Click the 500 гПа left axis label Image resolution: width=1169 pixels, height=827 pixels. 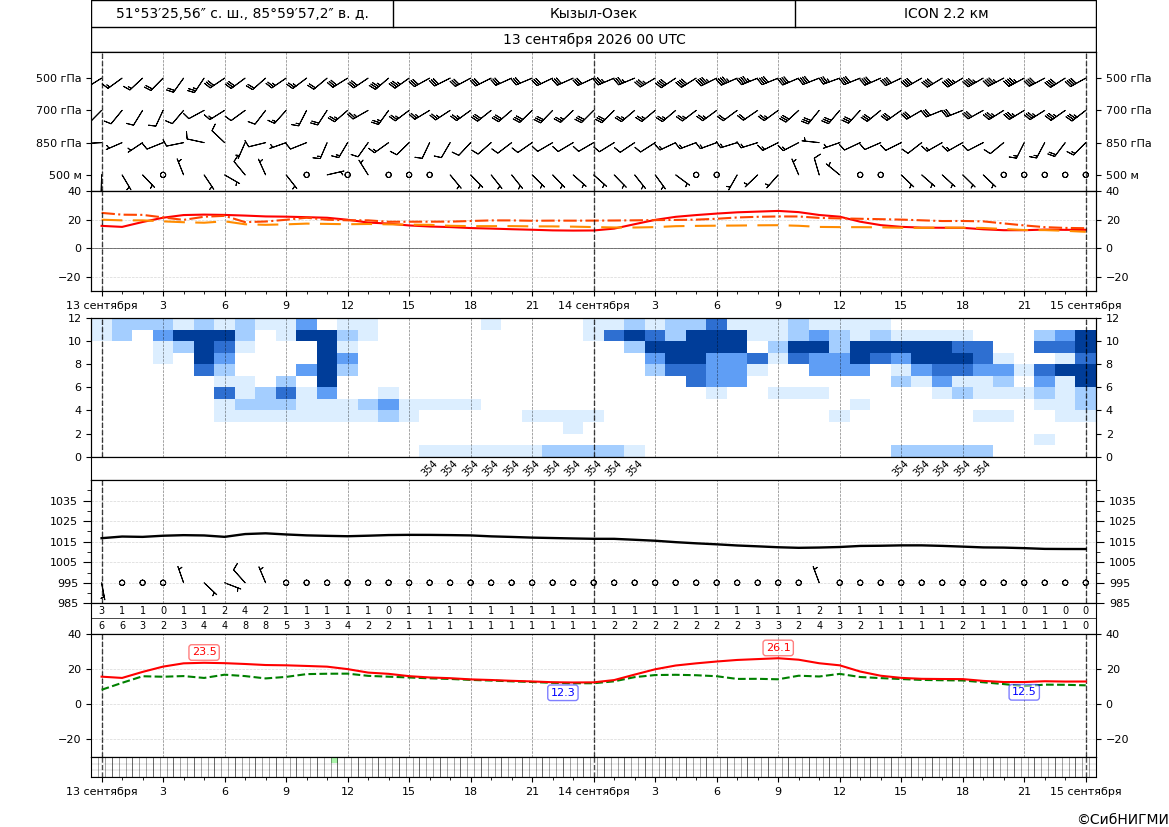pyautogui.click(x=58, y=78)
